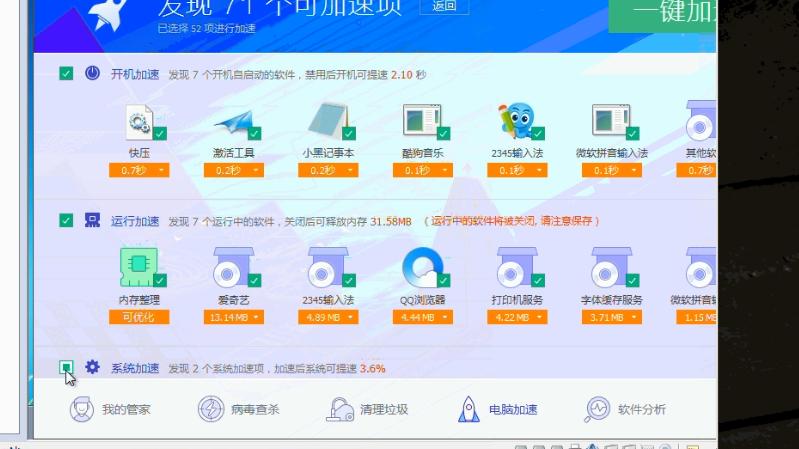This screenshot has width=799, height=449.
Task: Click the 2345输入法 icon in running row
Action: 327,267
